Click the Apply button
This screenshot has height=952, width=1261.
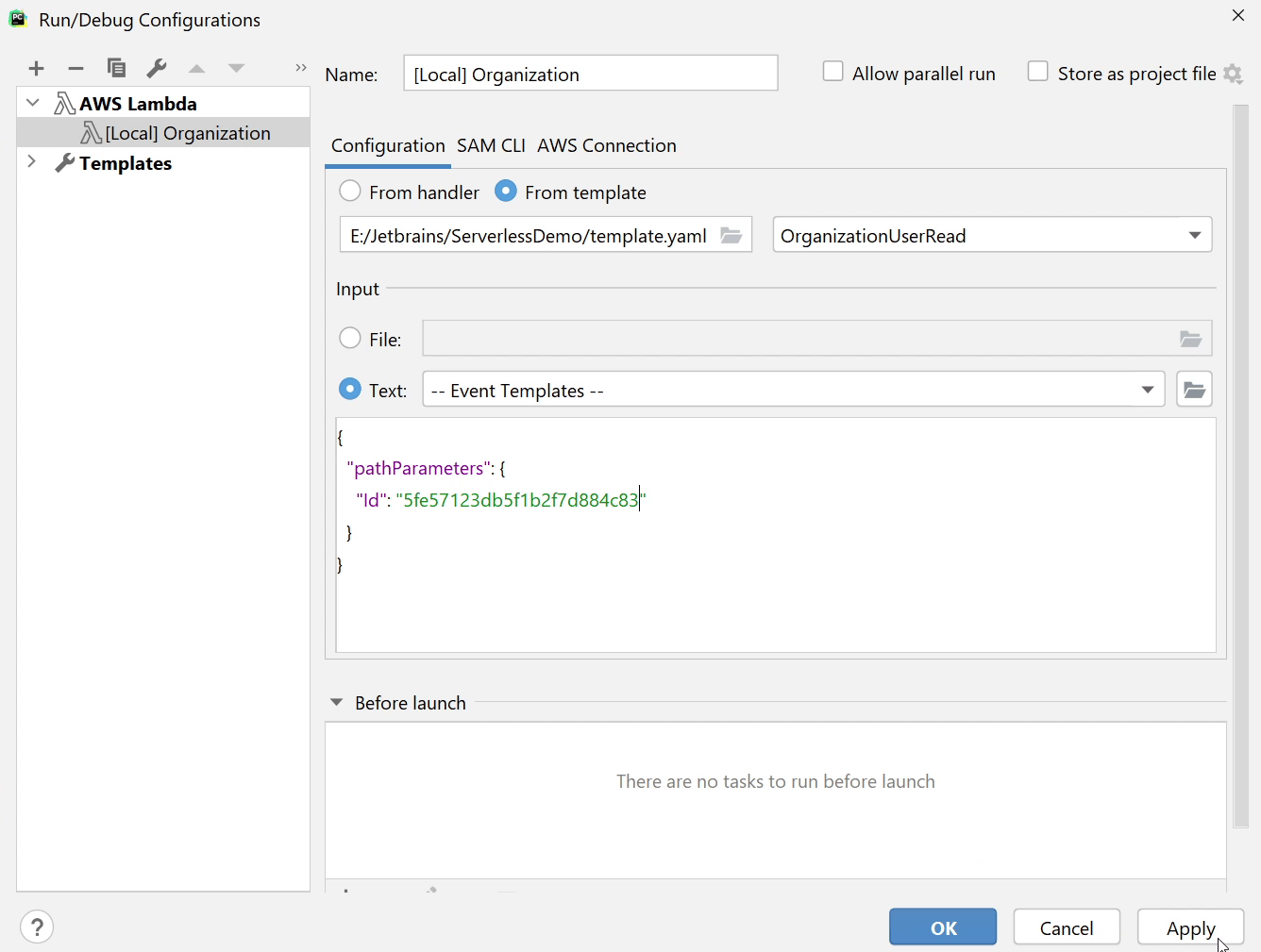[x=1190, y=927]
